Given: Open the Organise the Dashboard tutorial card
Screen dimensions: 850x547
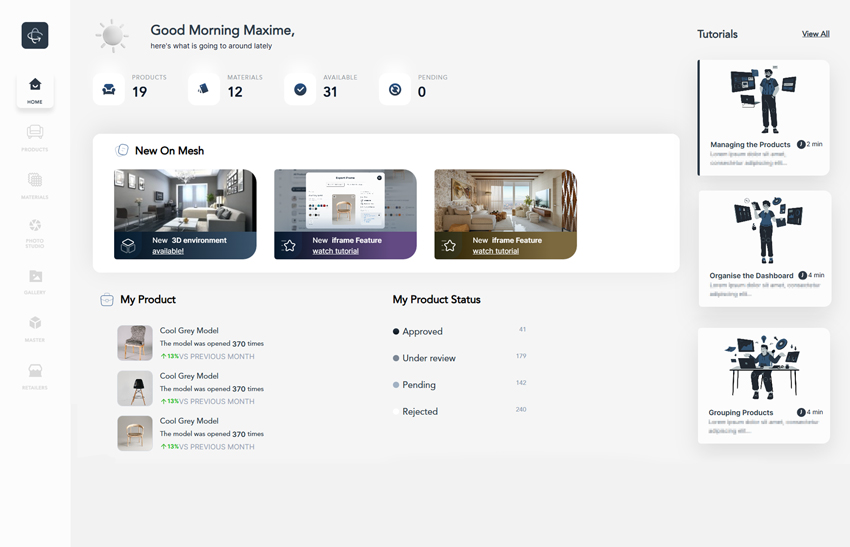Looking at the screenshot, I should click(764, 248).
